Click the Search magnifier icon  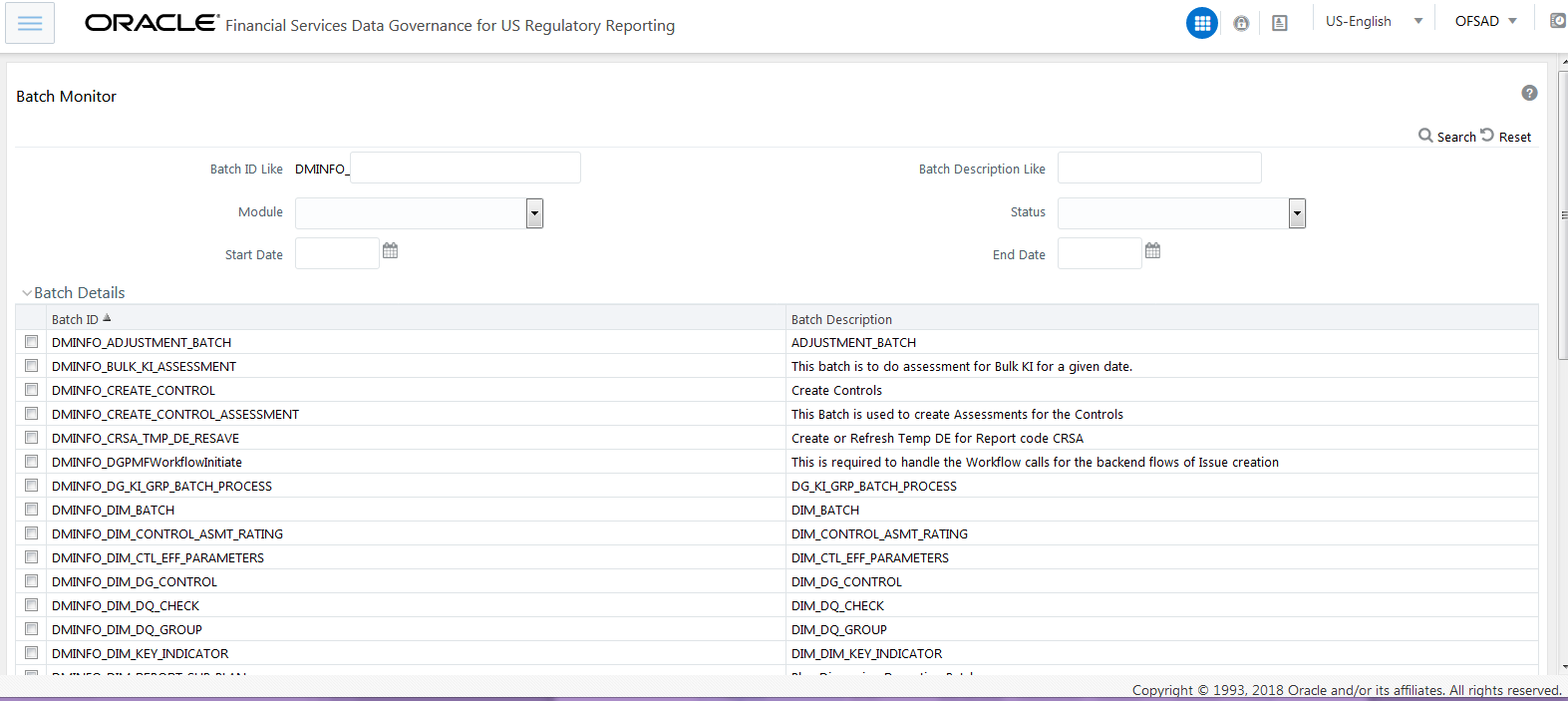coord(1425,135)
